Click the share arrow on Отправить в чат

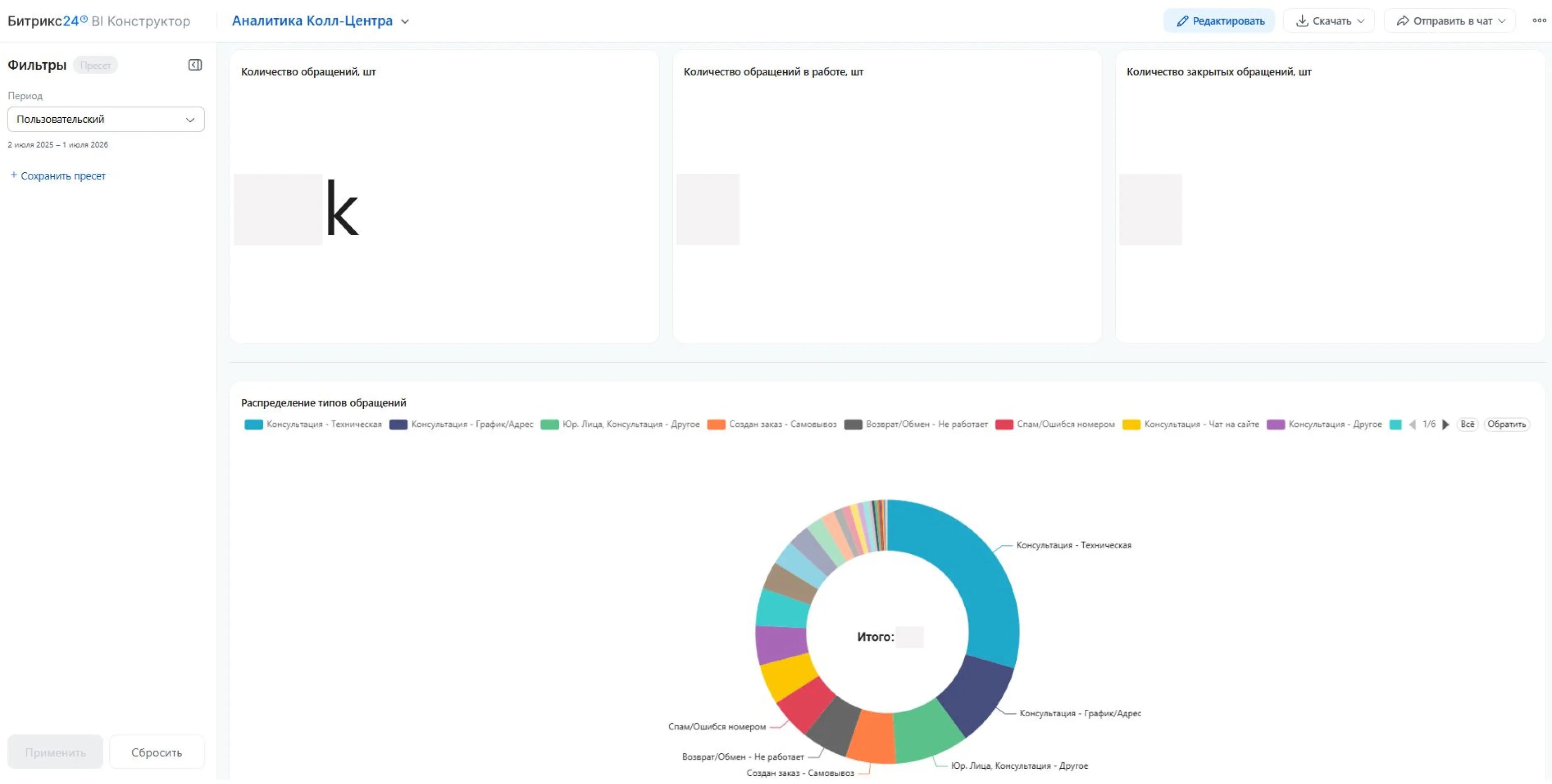1403,21
